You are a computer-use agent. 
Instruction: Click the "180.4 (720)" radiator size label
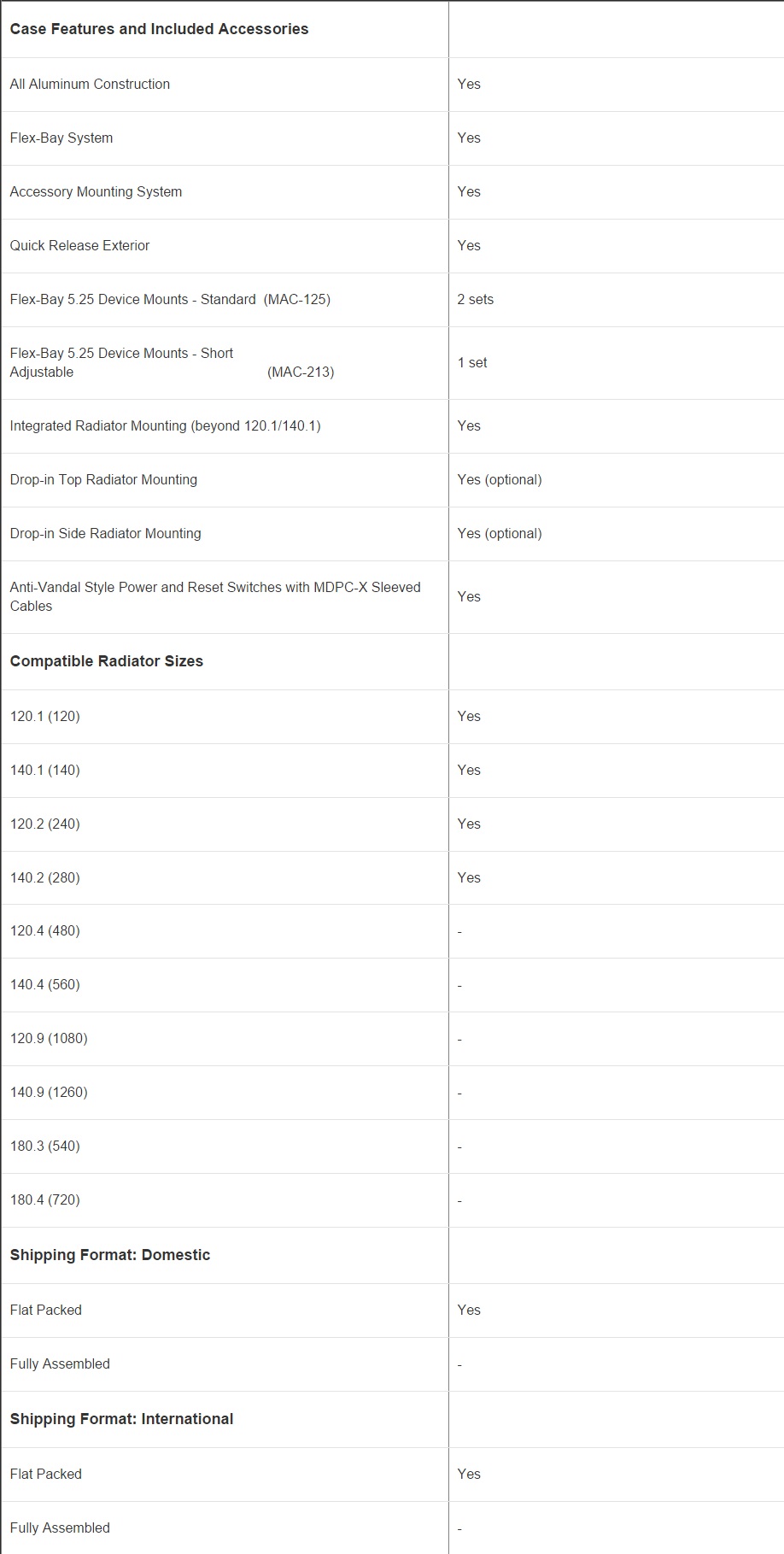tap(44, 1199)
